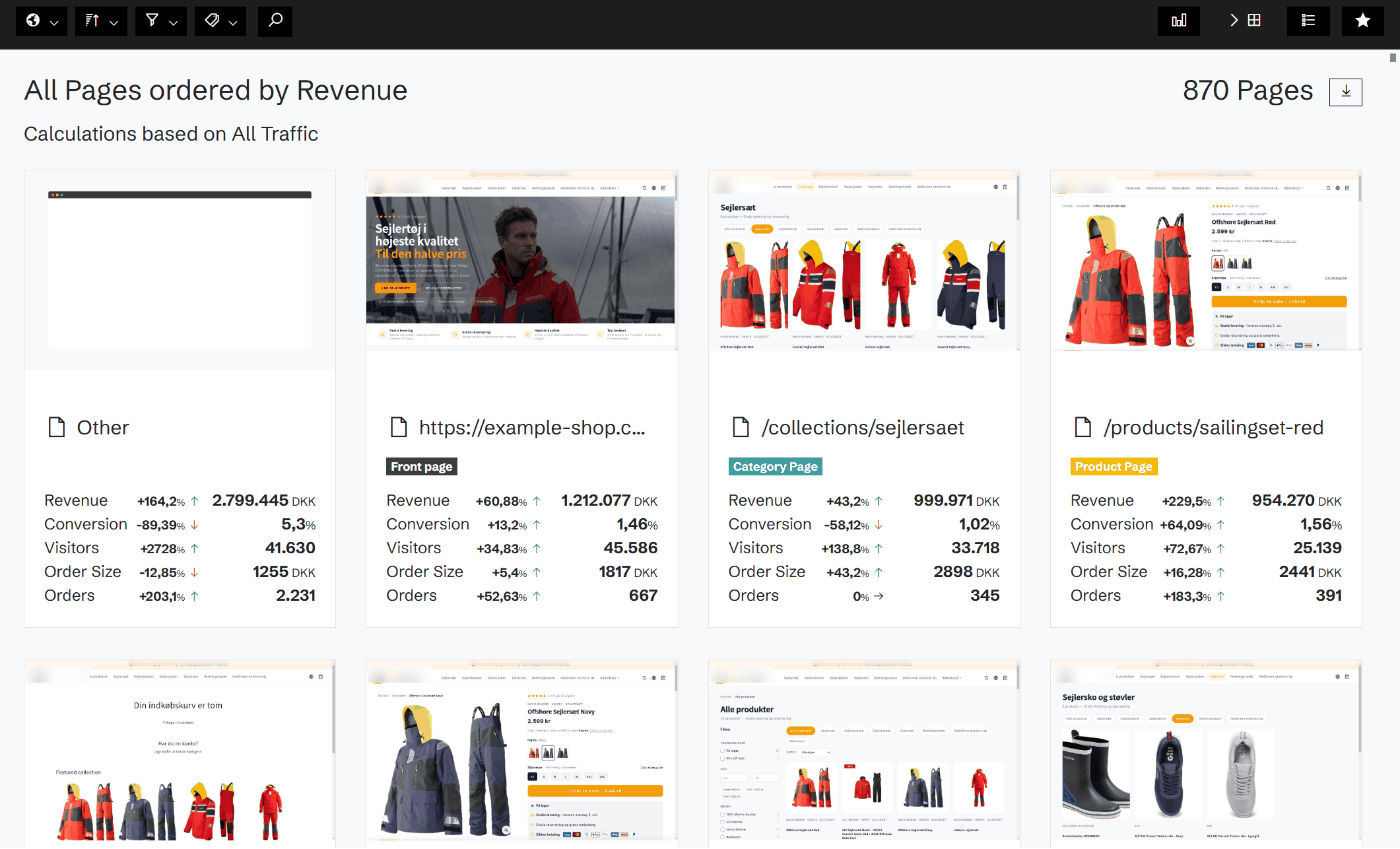Click the Product Page tag

(1114, 467)
